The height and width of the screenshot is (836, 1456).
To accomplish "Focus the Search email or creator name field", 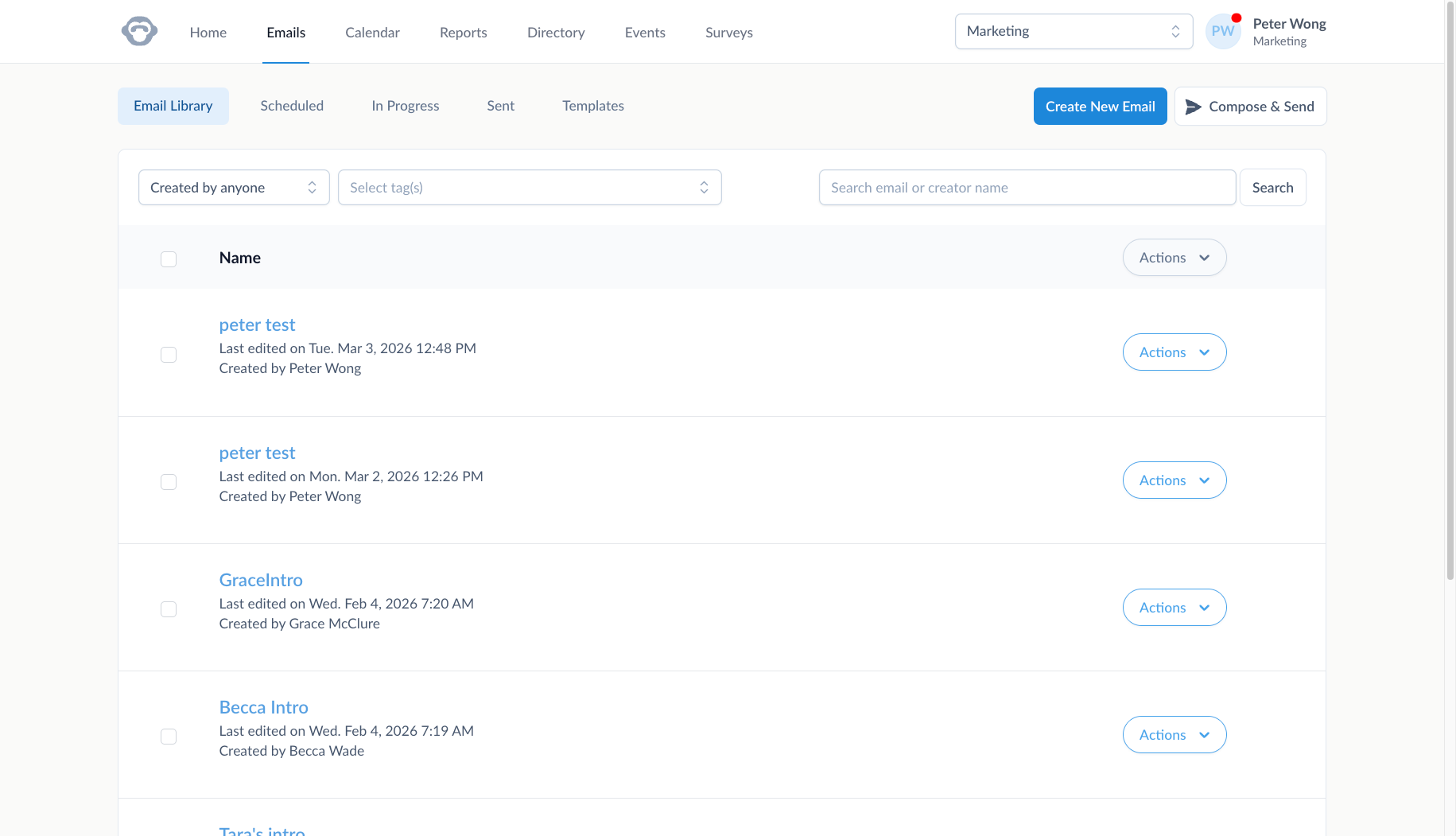I will pos(1027,188).
